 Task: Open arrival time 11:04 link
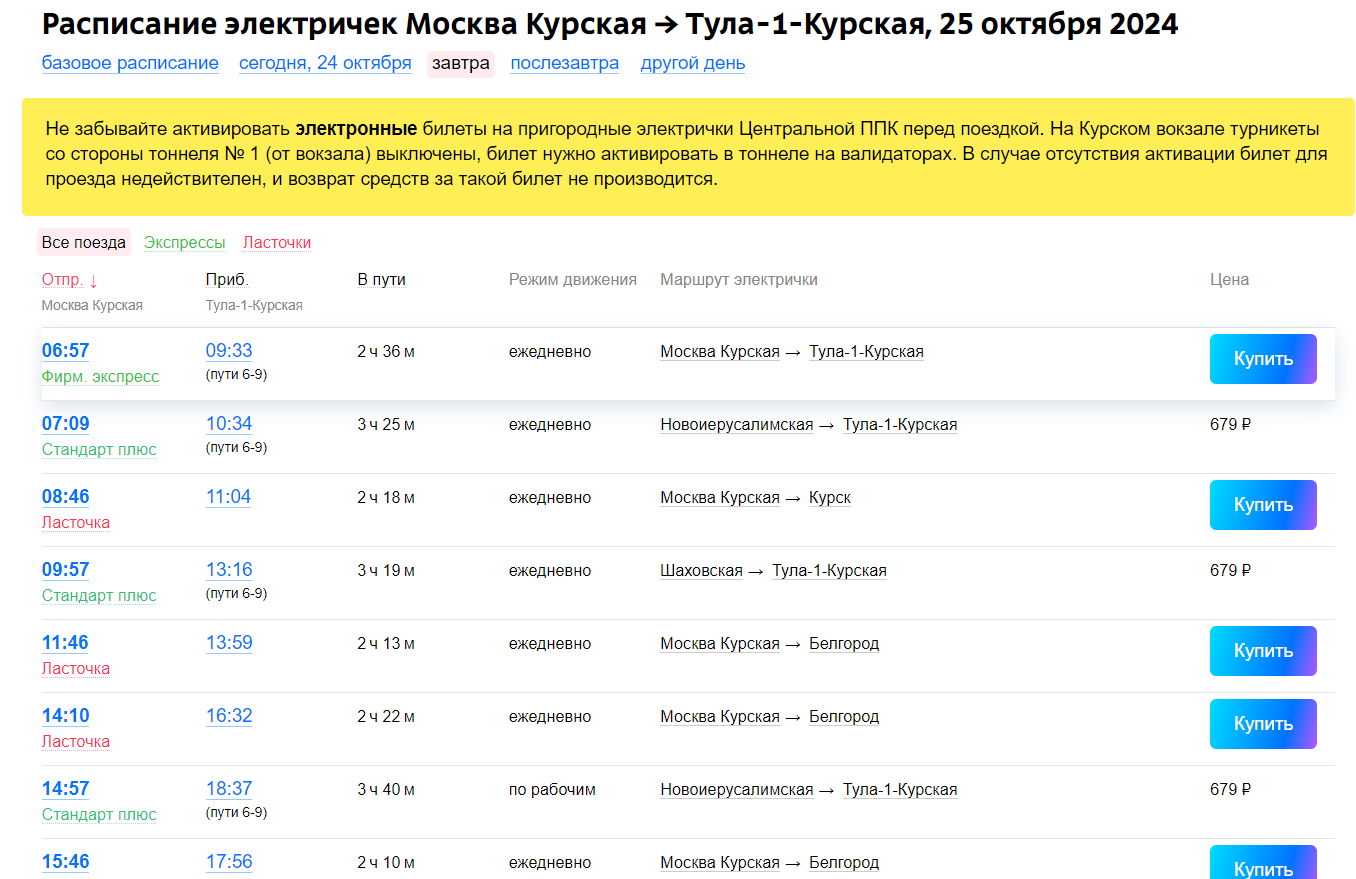click(229, 497)
